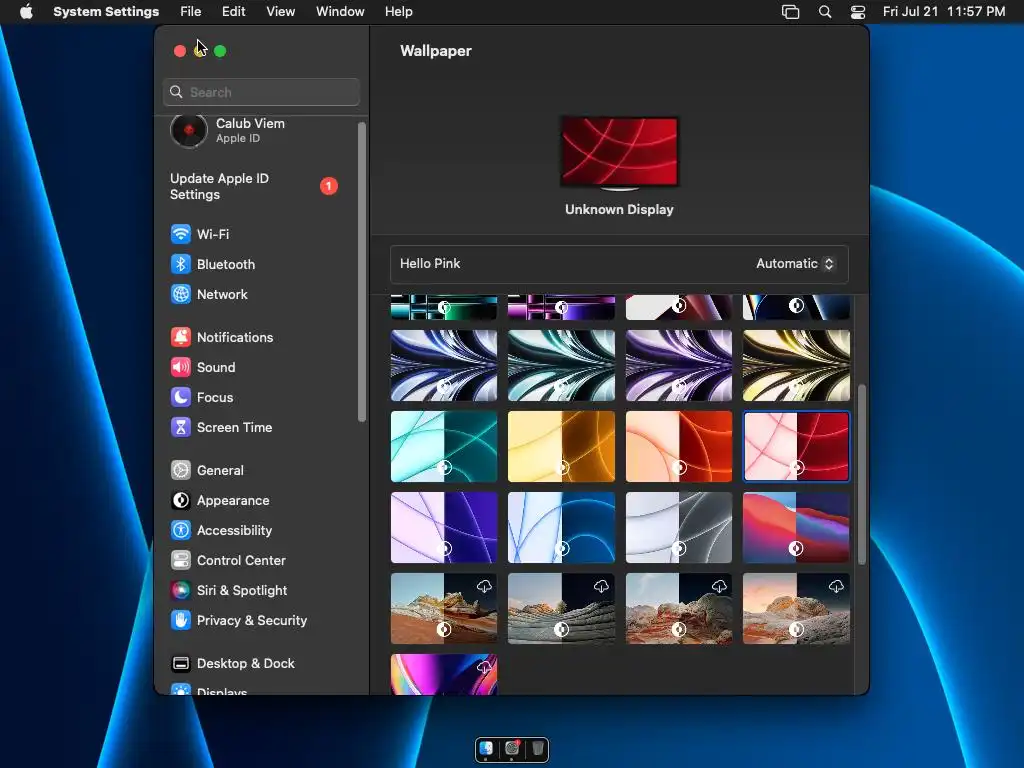Click the Desktop & Dock icon
1024x768 pixels.
[x=181, y=664]
